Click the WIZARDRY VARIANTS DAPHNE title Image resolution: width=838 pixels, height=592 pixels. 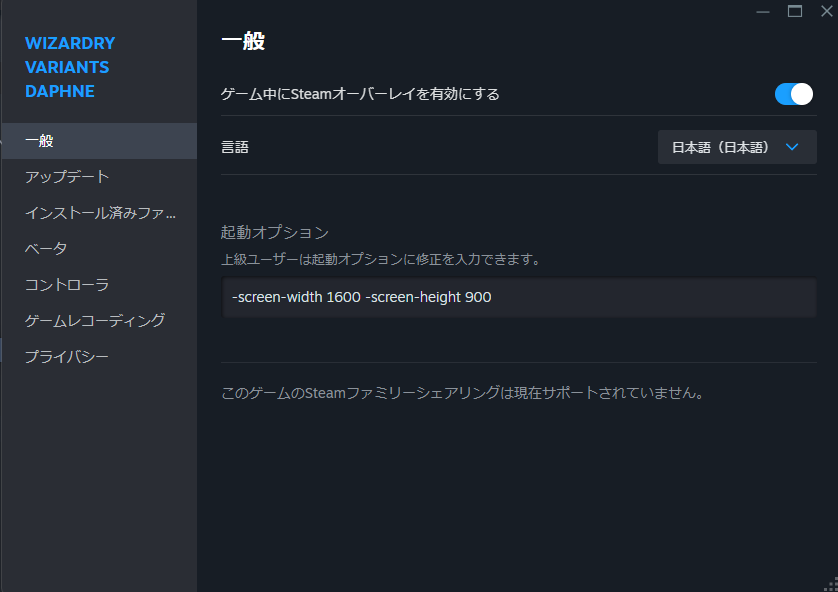70,67
